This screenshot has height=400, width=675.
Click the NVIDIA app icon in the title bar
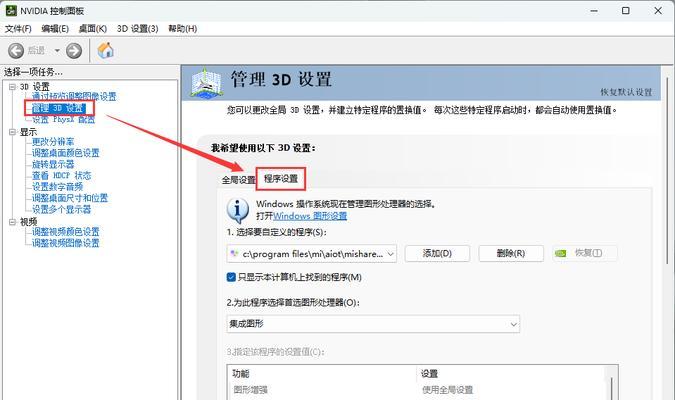tap(11, 10)
